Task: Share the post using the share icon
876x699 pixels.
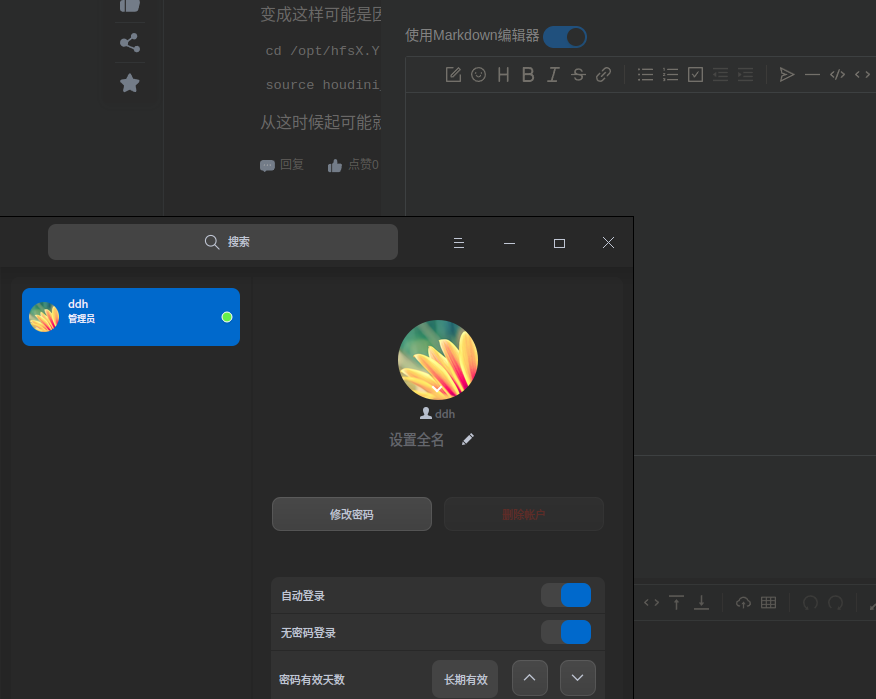Action: point(129,43)
